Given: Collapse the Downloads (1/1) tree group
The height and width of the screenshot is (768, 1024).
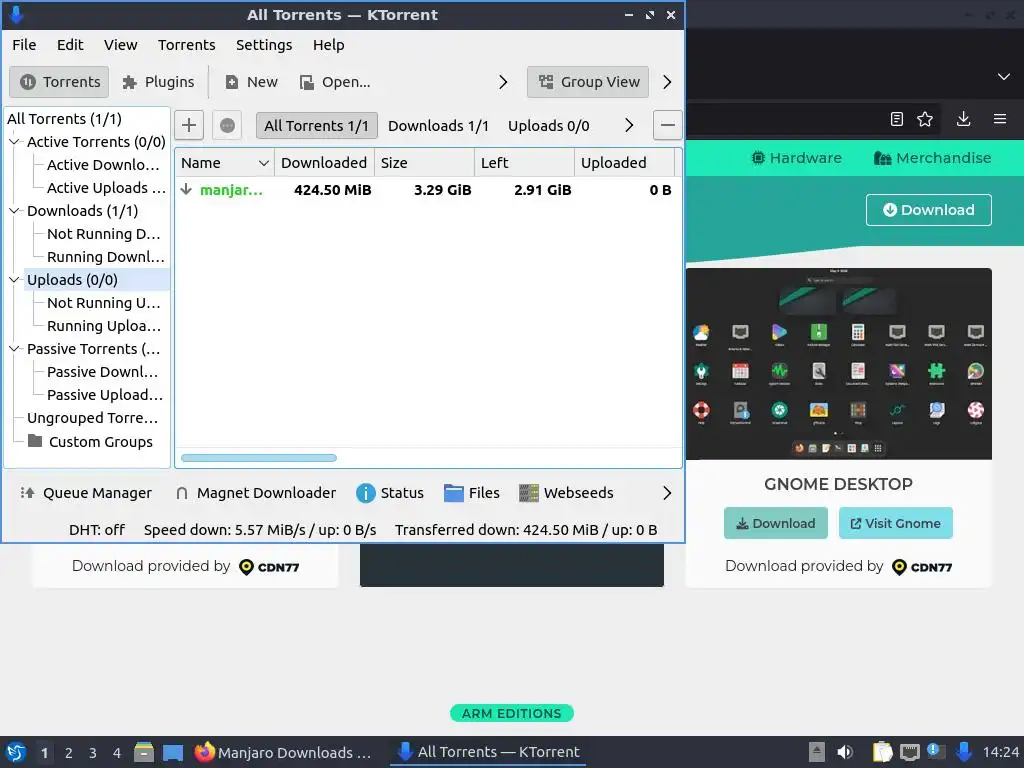Looking at the screenshot, I should [14, 211].
